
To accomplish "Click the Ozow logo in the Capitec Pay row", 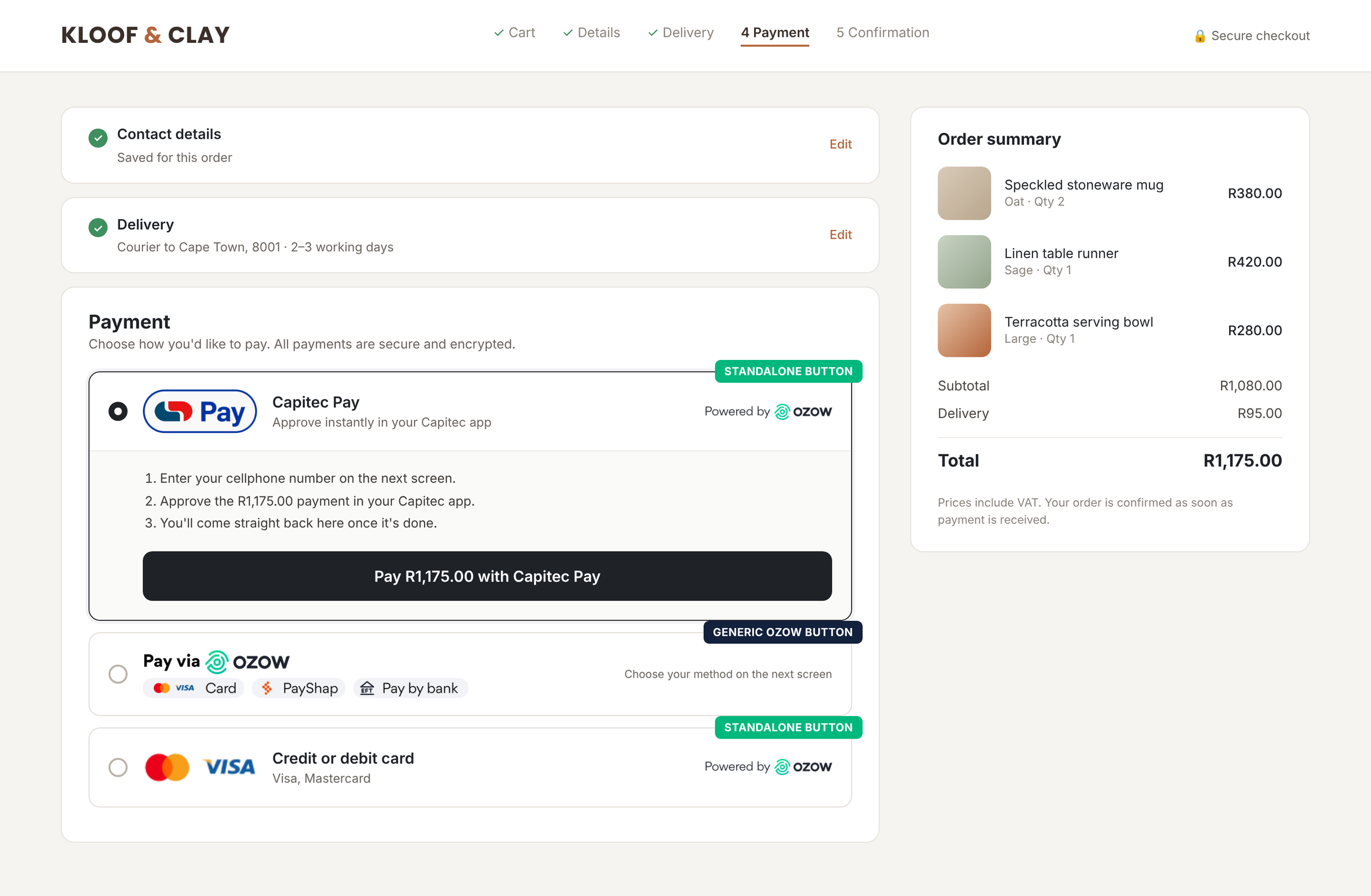I will pos(803,411).
